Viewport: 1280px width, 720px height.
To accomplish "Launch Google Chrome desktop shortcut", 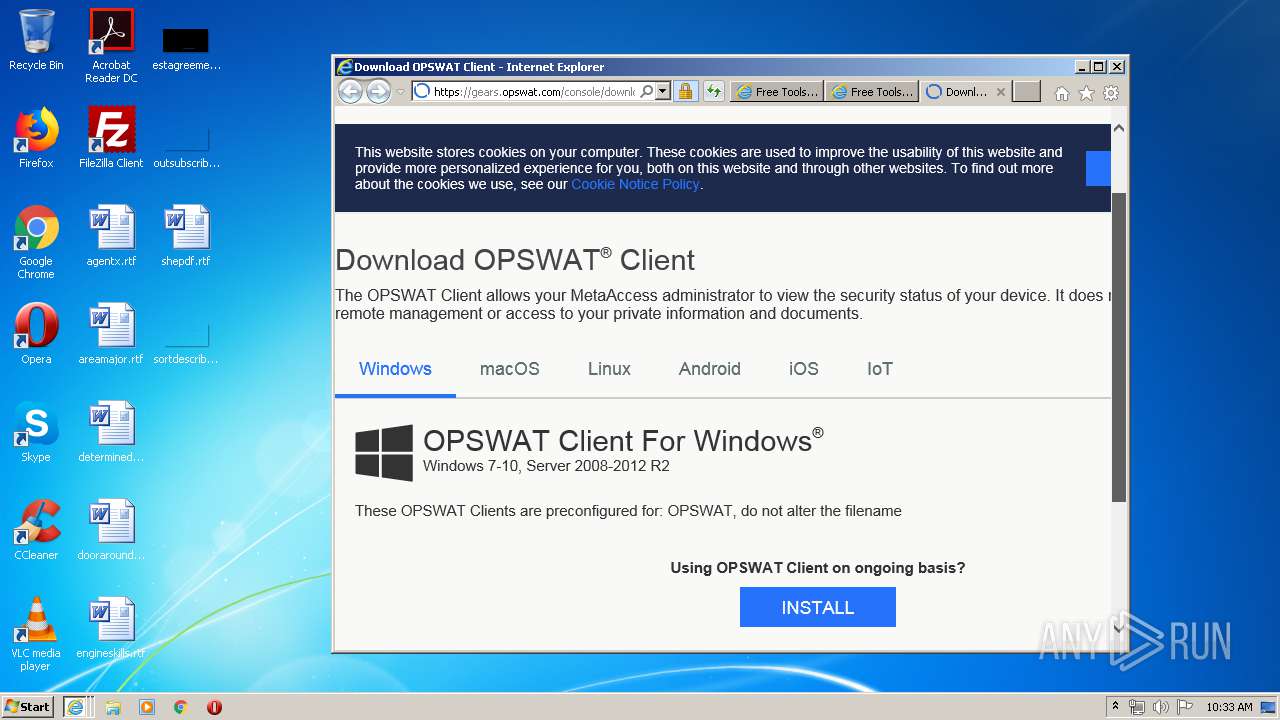I will tap(36, 241).
